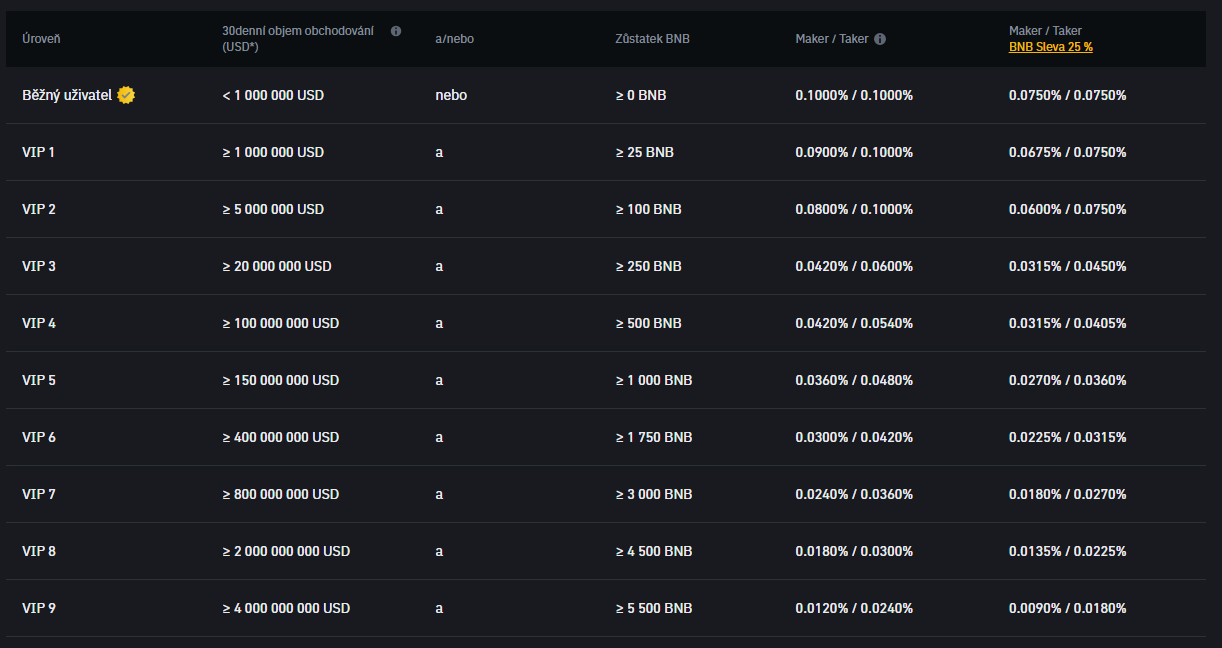Select the Úroveň column header
1222x648 pixels.
[41, 39]
